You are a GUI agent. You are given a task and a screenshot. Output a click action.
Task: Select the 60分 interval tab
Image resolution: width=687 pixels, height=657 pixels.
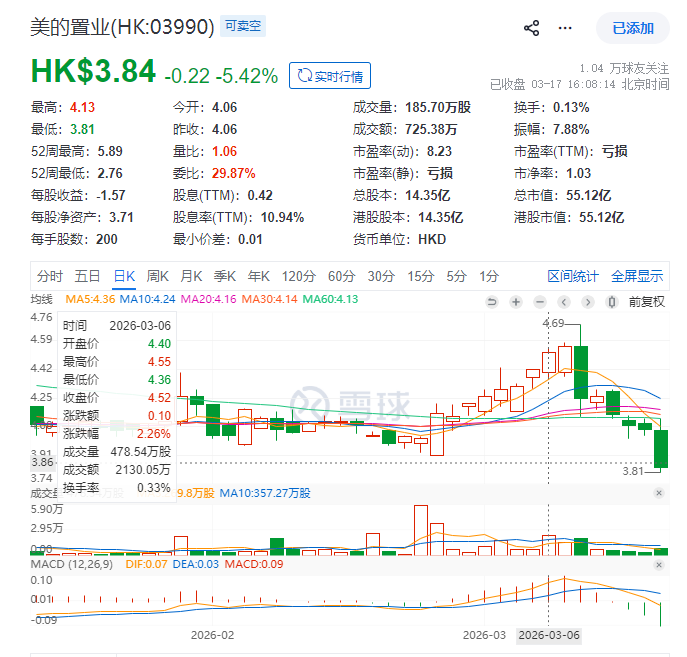coord(341,276)
